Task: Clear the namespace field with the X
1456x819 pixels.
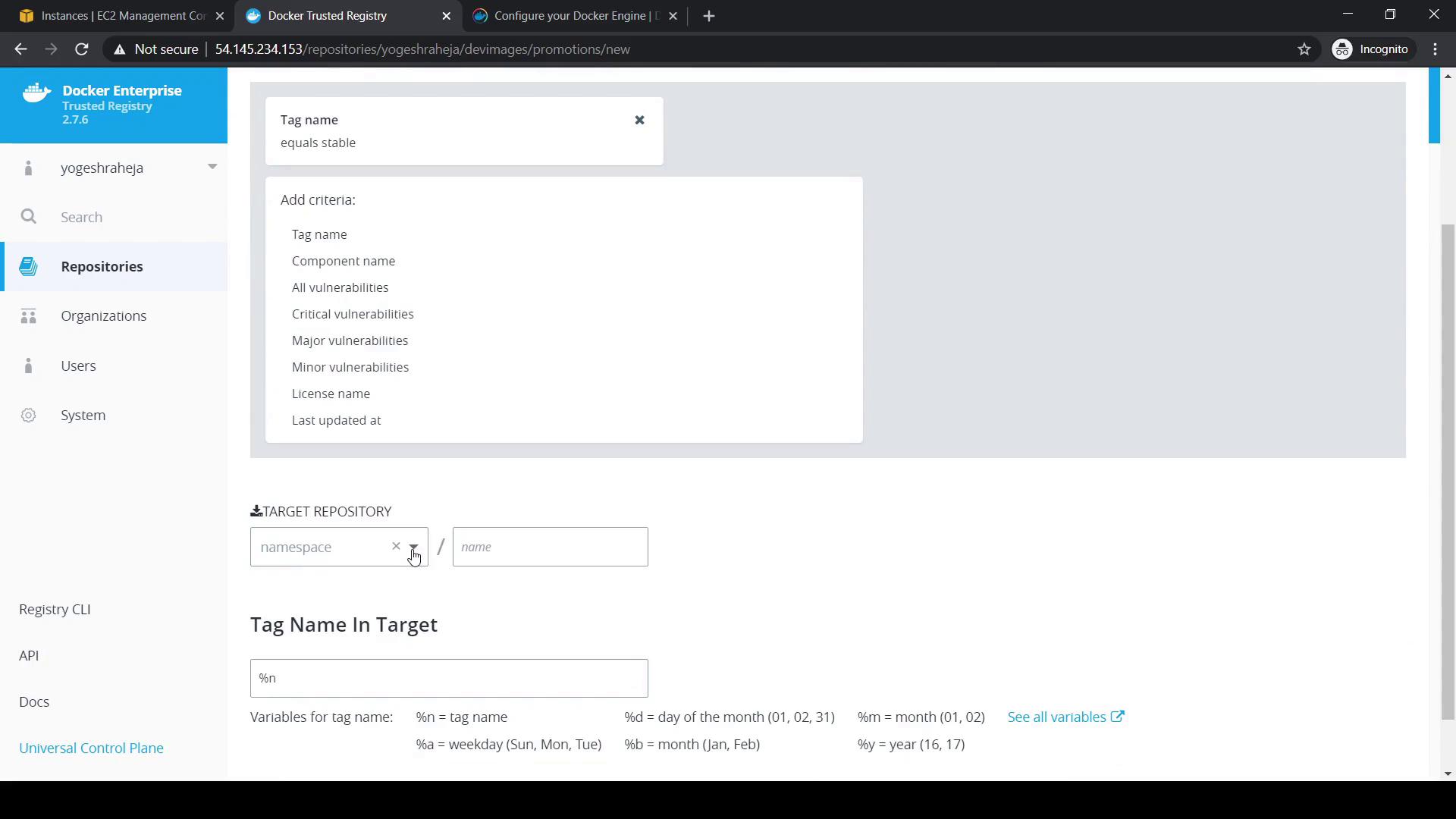Action: pos(396,546)
